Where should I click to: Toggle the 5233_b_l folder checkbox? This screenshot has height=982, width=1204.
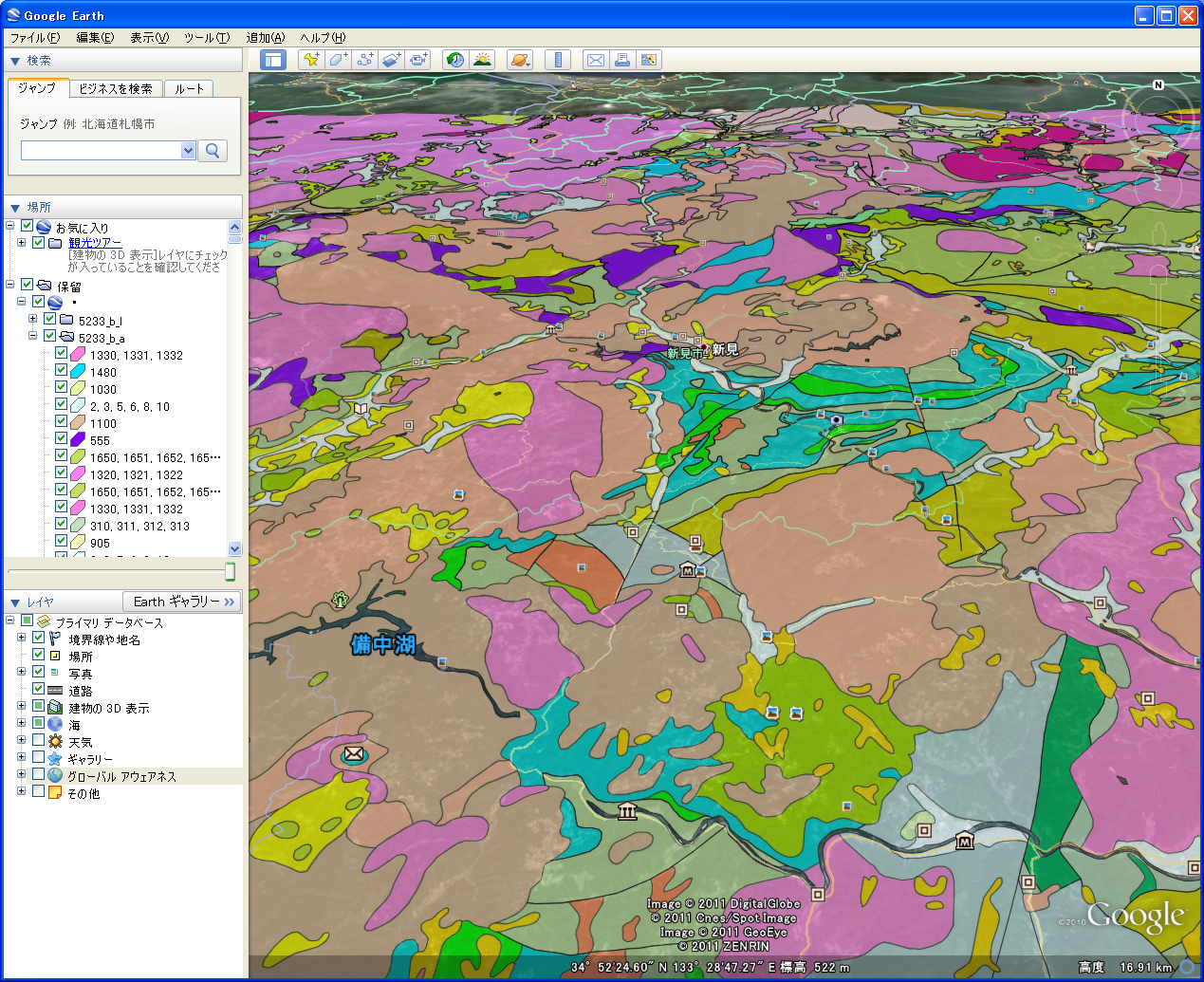[x=50, y=320]
